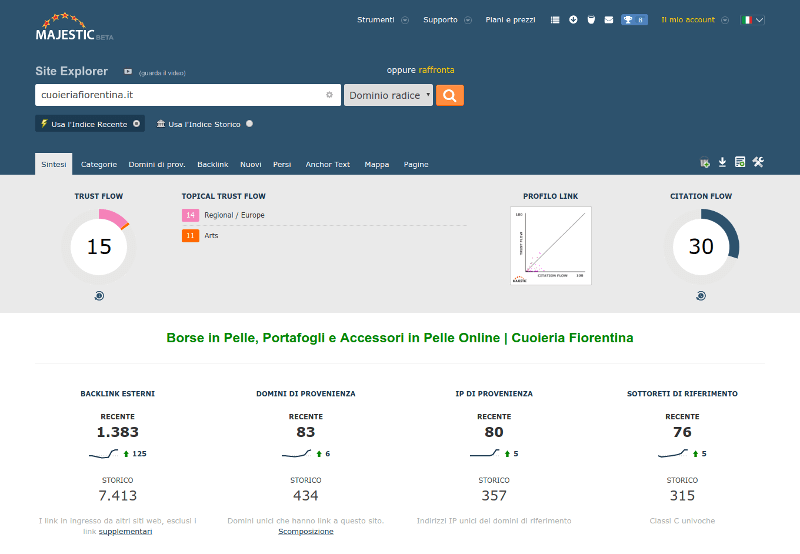Open the Supporto menu
Image resolution: width=800 pixels, height=554 pixels.
coord(440,20)
